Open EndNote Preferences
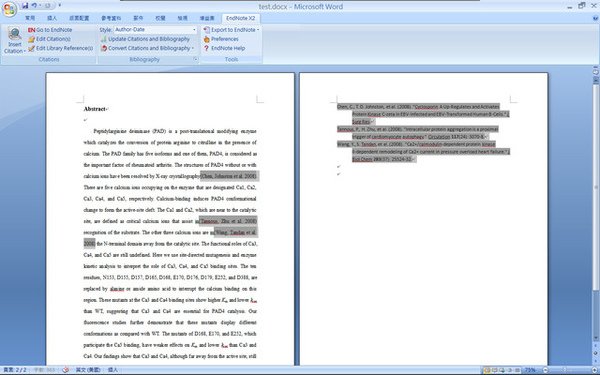 (x=221, y=39)
